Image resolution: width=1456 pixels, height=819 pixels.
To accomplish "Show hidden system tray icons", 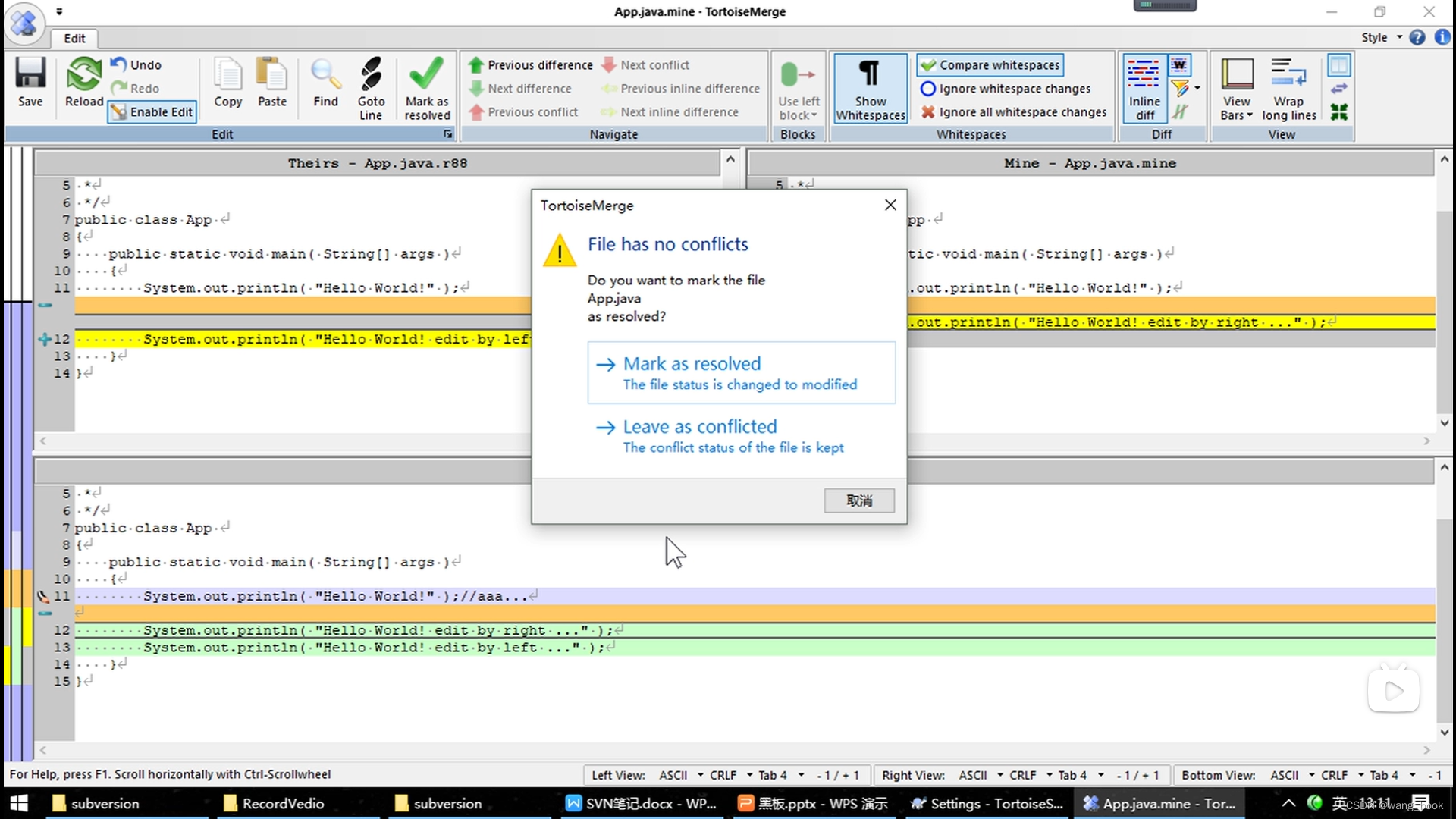I will [1288, 803].
